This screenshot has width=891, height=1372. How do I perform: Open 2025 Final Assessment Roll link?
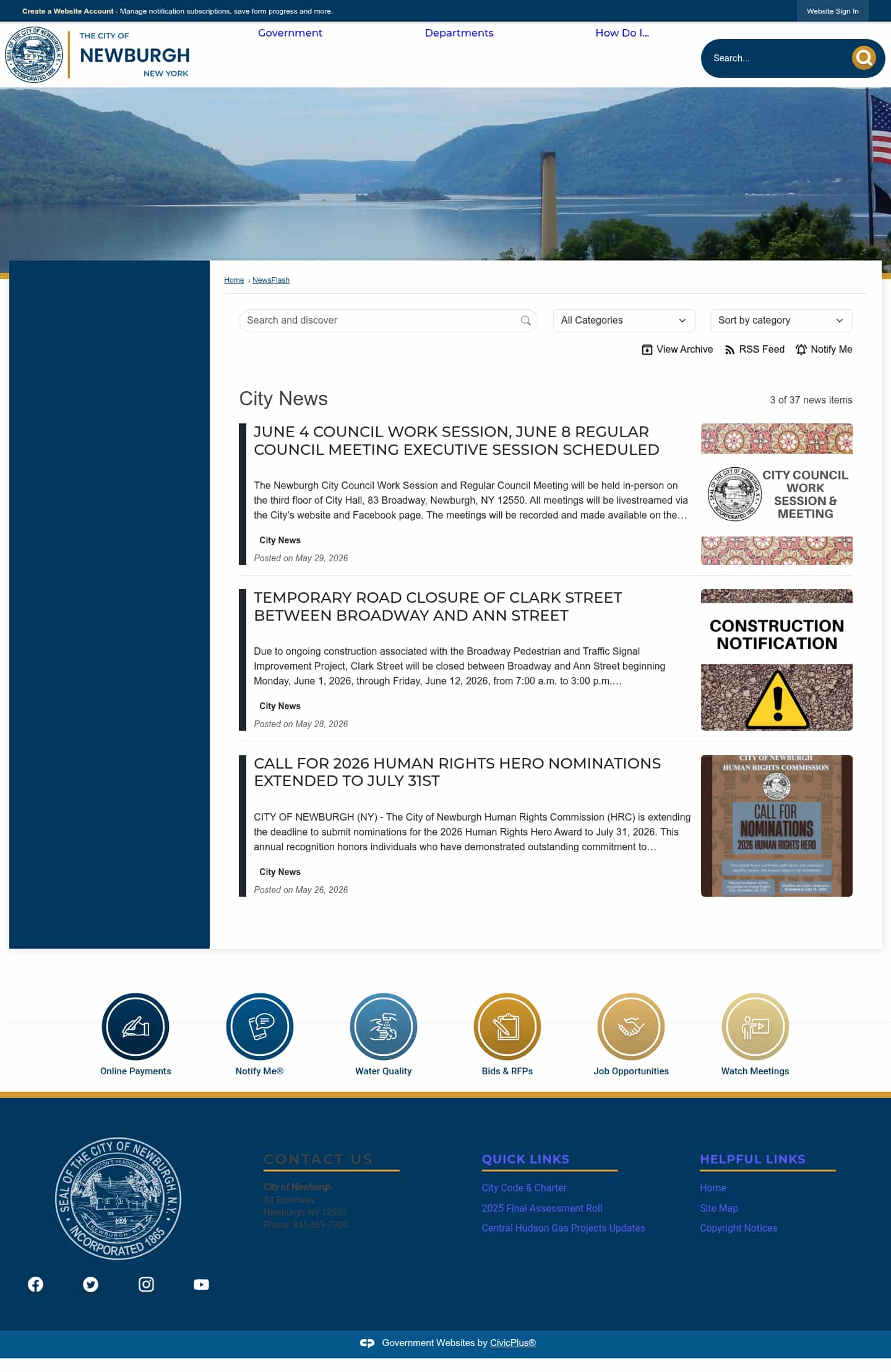click(542, 1208)
